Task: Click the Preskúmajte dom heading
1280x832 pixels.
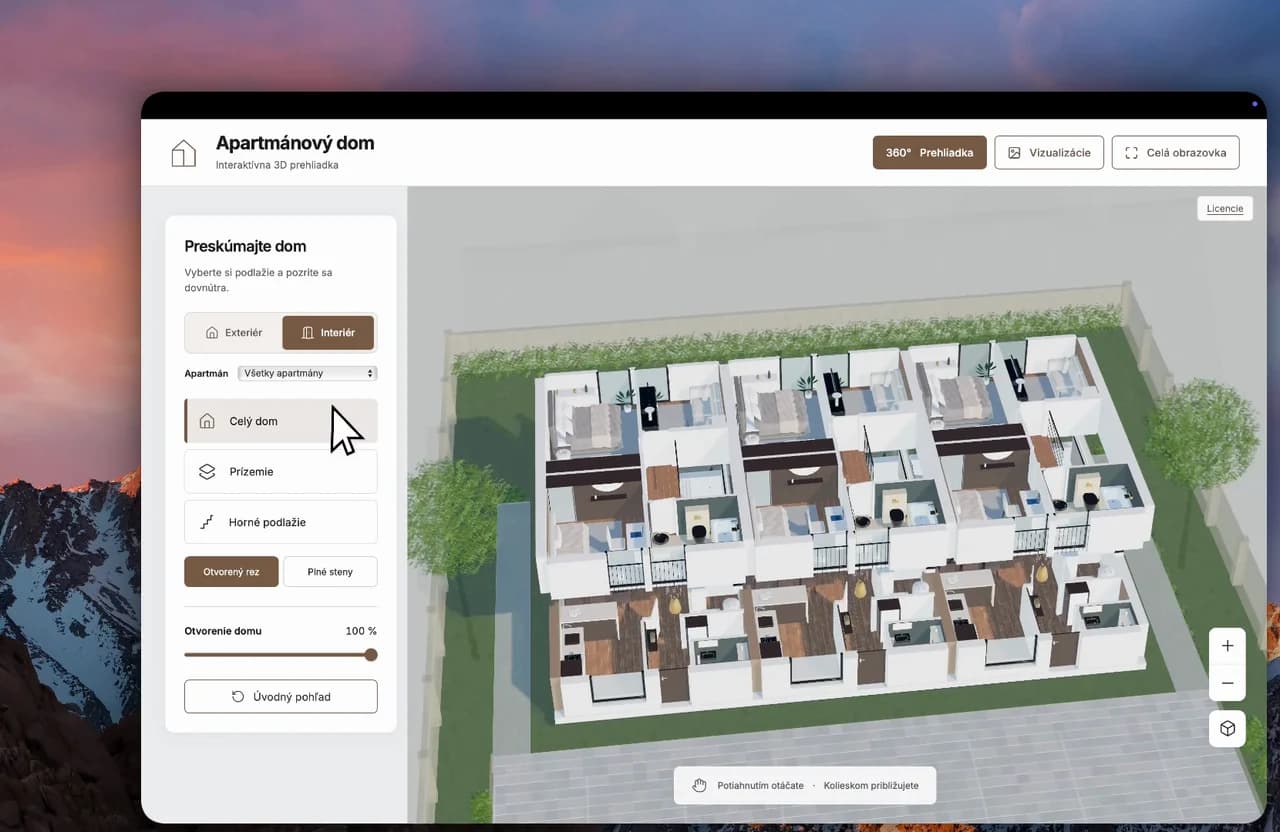Action: pyautogui.click(x=245, y=246)
